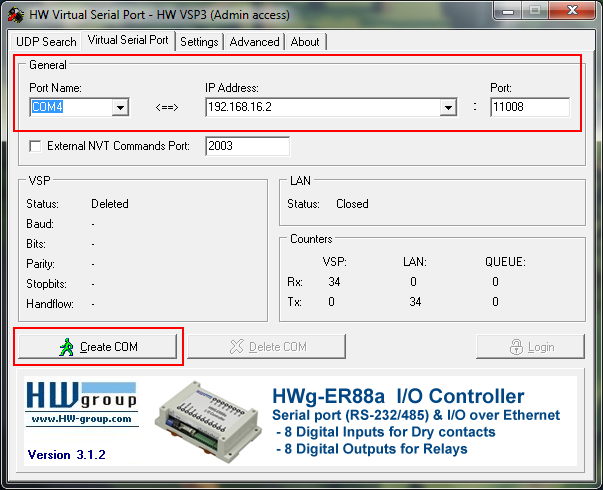Select the Virtual Serial Port tab

[128, 40]
